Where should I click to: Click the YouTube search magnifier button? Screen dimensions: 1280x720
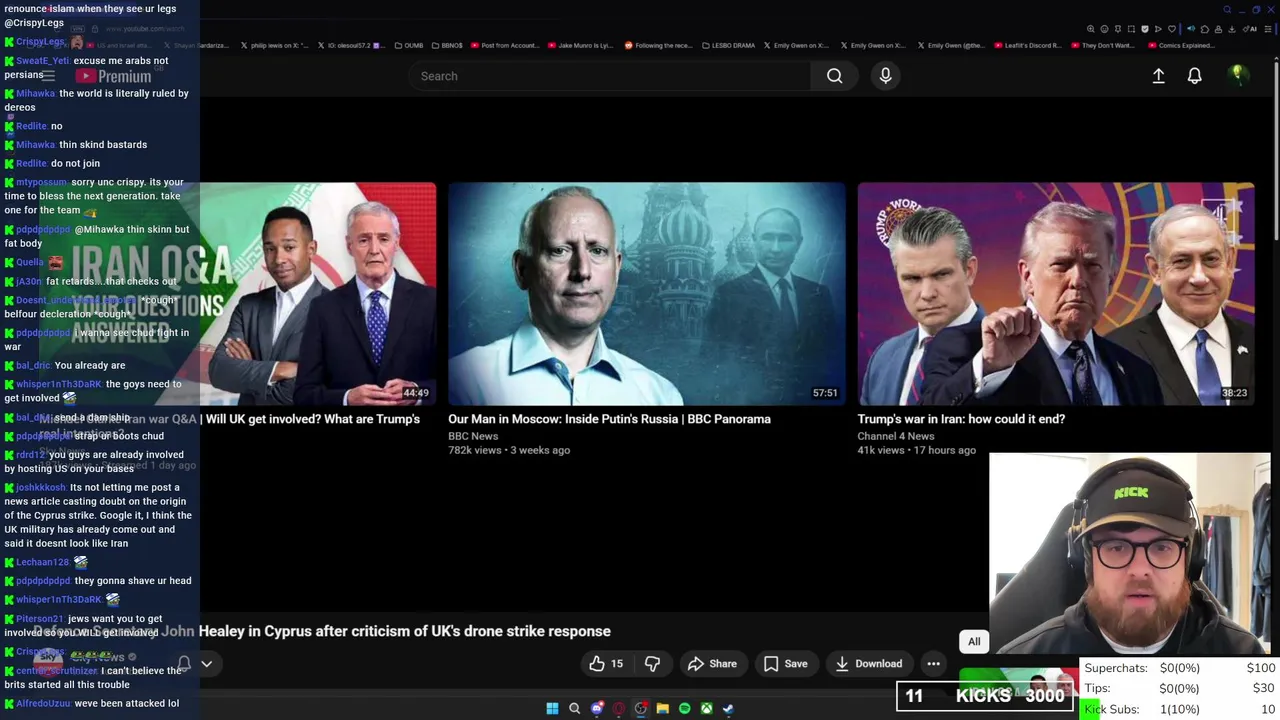point(834,76)
